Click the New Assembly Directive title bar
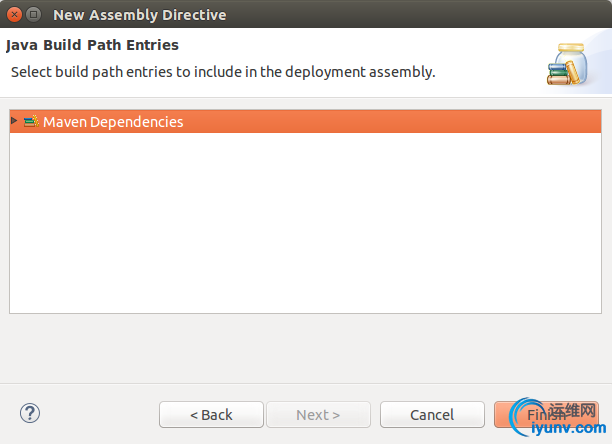This screenshot has height=444, width=612. point(300,15)
